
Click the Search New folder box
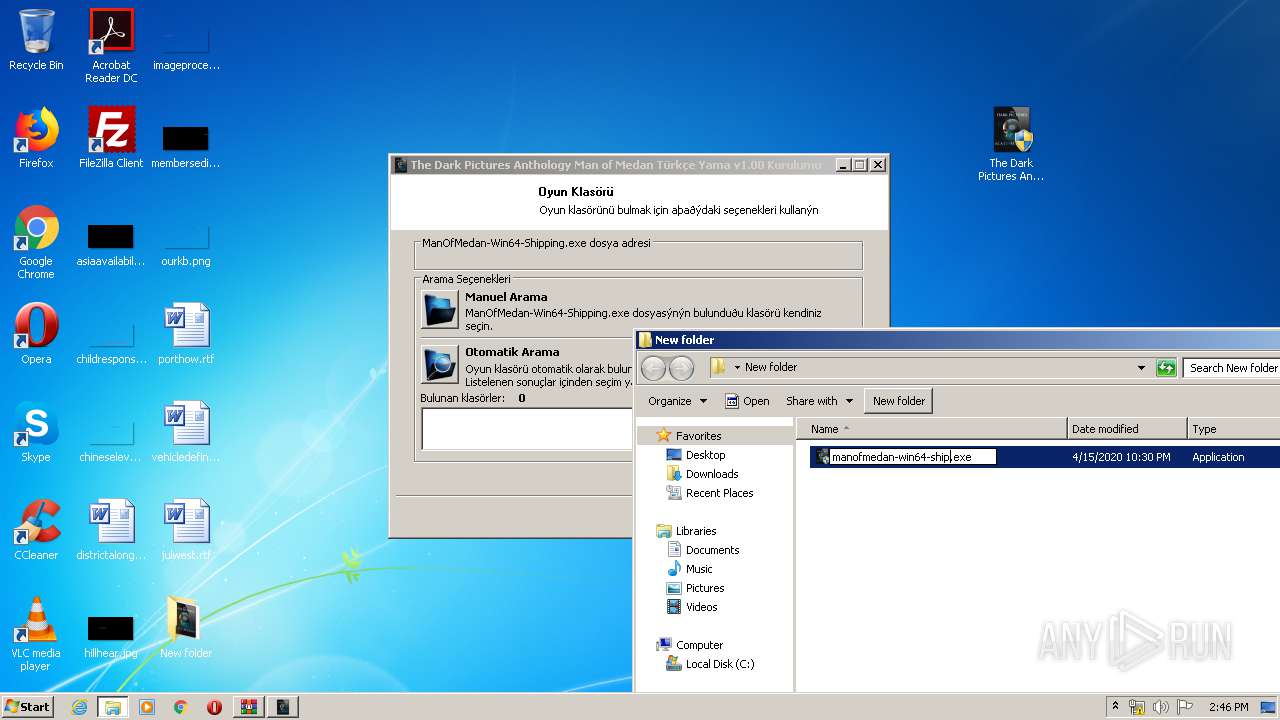pos(1231,368)
